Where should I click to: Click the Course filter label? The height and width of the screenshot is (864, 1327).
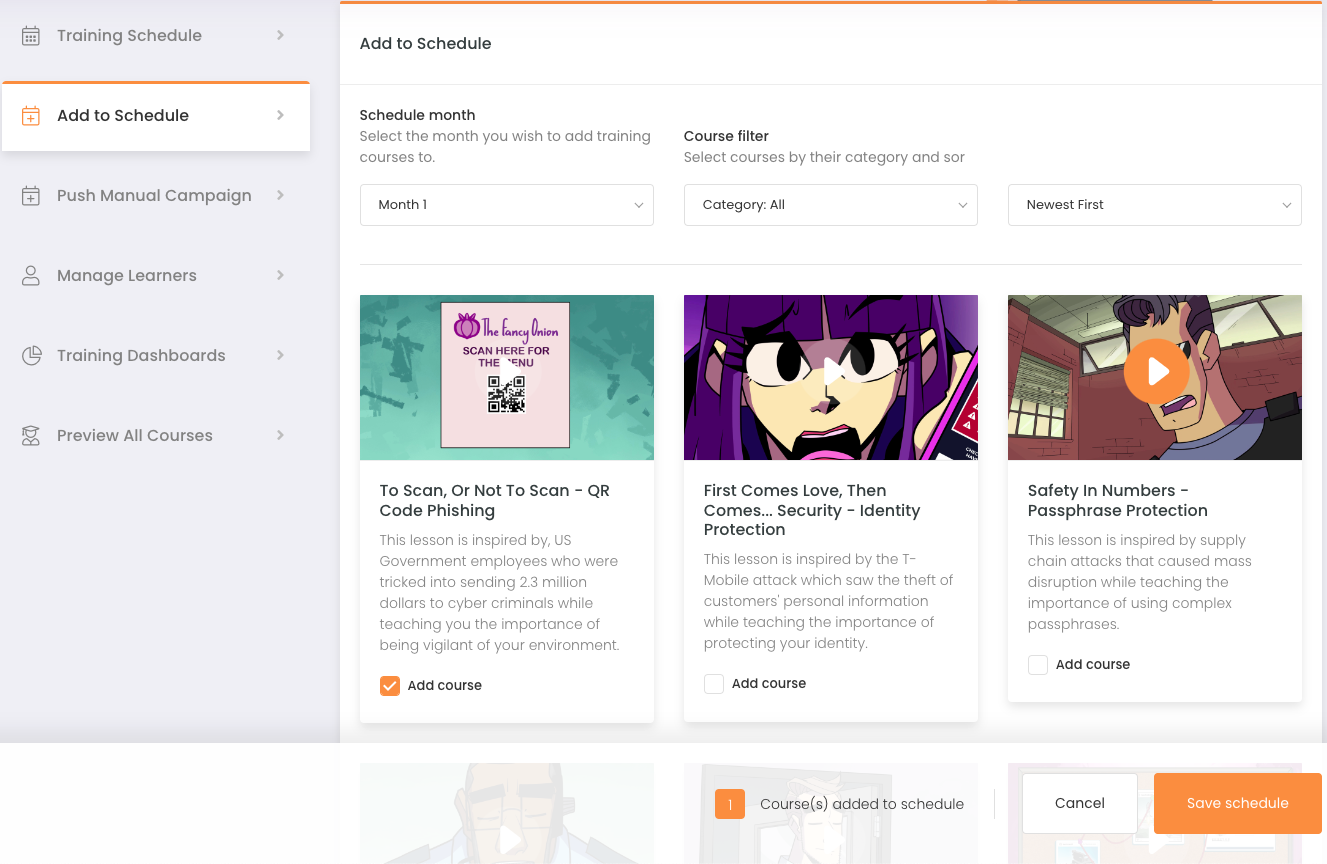pyautogui.click(x=726, y=136)
